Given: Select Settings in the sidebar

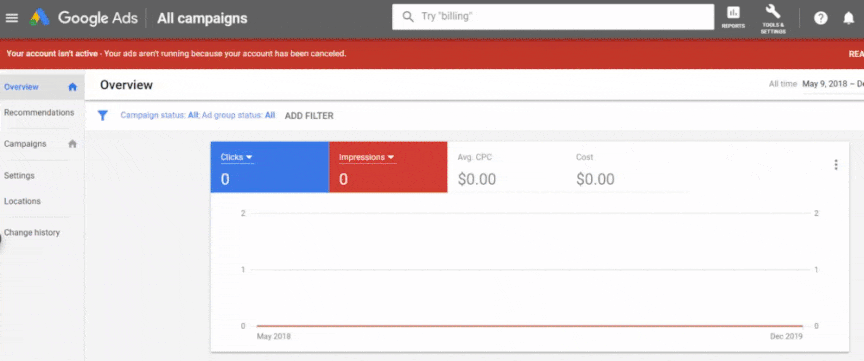Looking at the screenshot, I should [x=19, y=175].
